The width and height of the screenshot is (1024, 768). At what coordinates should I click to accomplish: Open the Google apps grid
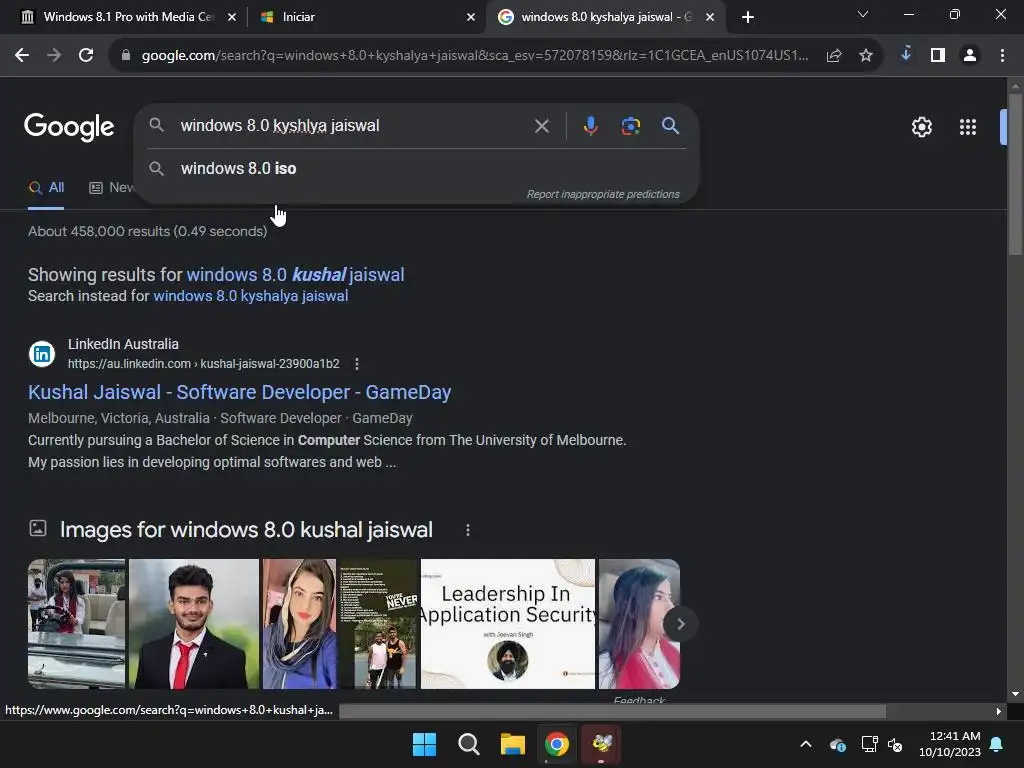click(x=968, y=127)
